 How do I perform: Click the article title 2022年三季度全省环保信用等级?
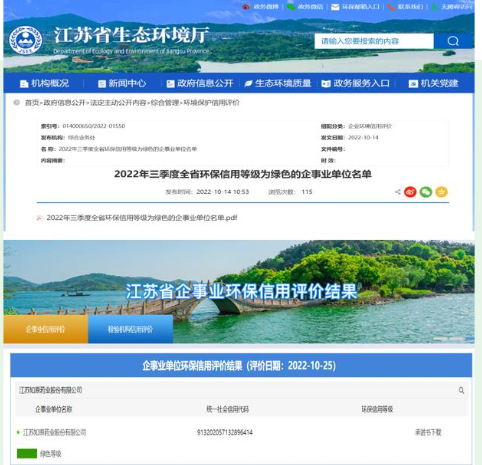point(243,174)
